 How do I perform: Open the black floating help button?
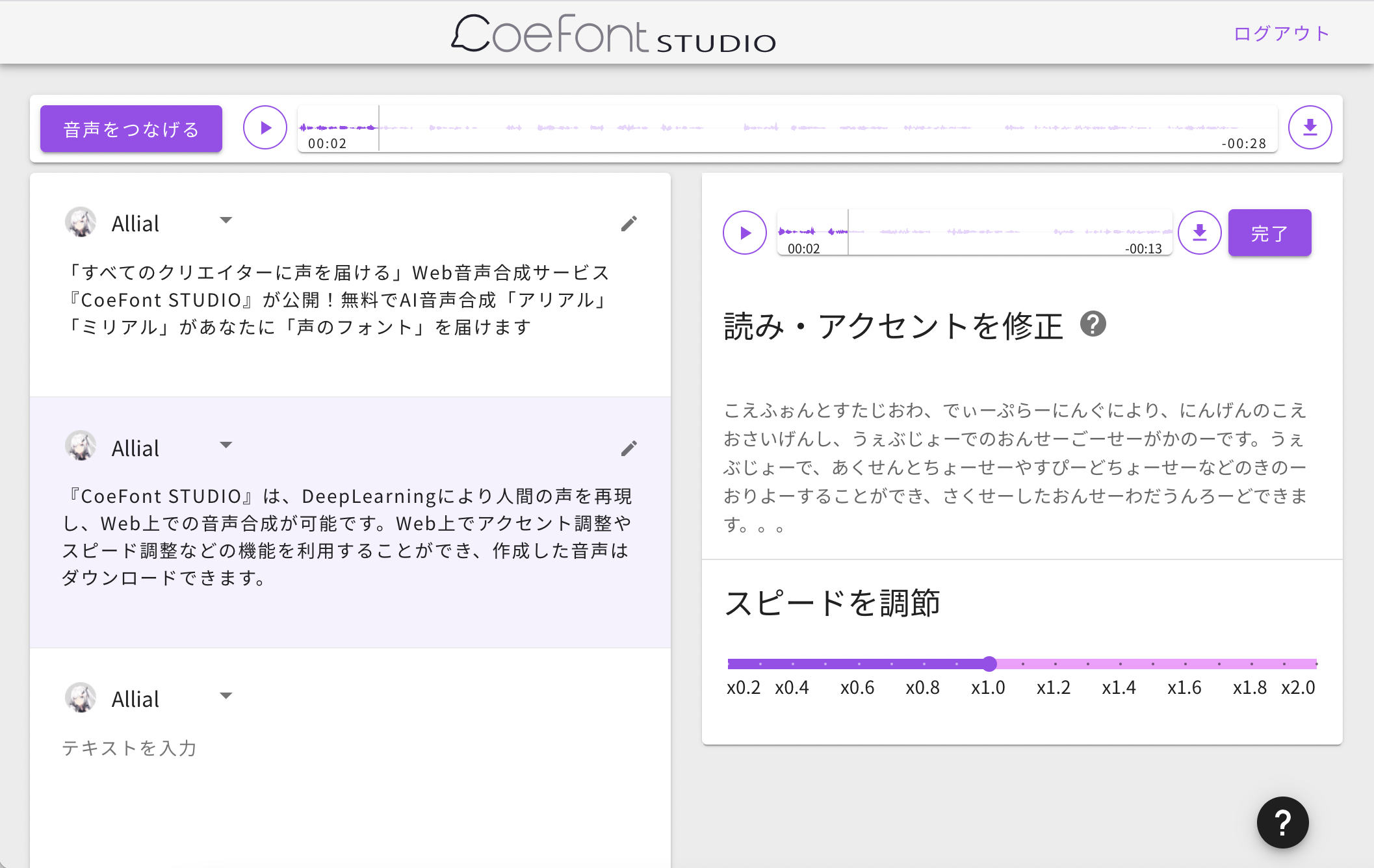pos(1282,823)
